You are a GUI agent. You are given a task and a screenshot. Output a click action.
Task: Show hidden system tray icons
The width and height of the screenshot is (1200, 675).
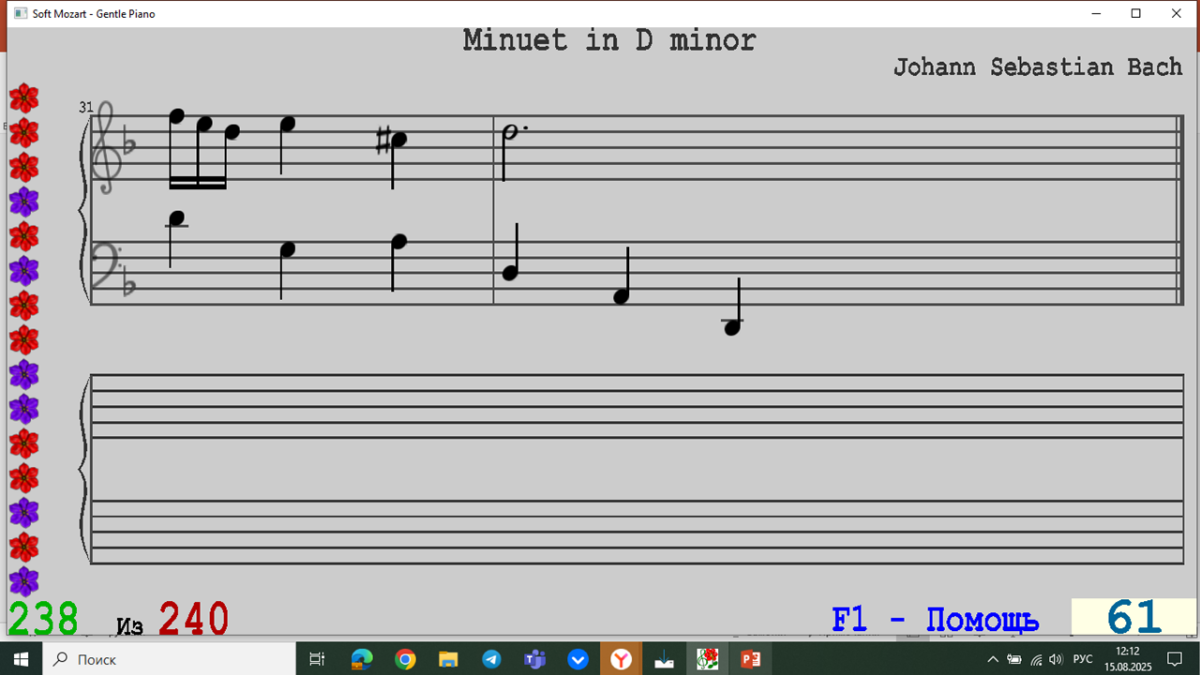tap(993, 659)
